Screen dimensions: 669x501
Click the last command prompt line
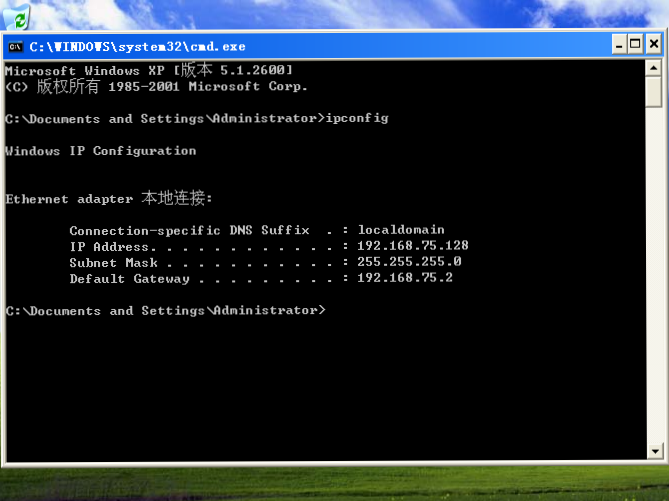(x=166, y=310)
